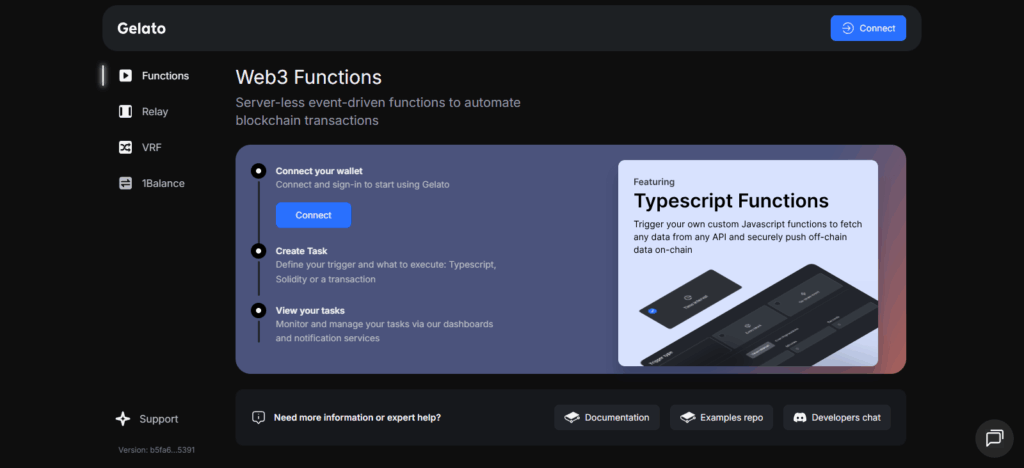Select the VRF shuffle icon in the sidebar
1024x468 pixels.
pos(125,148)
